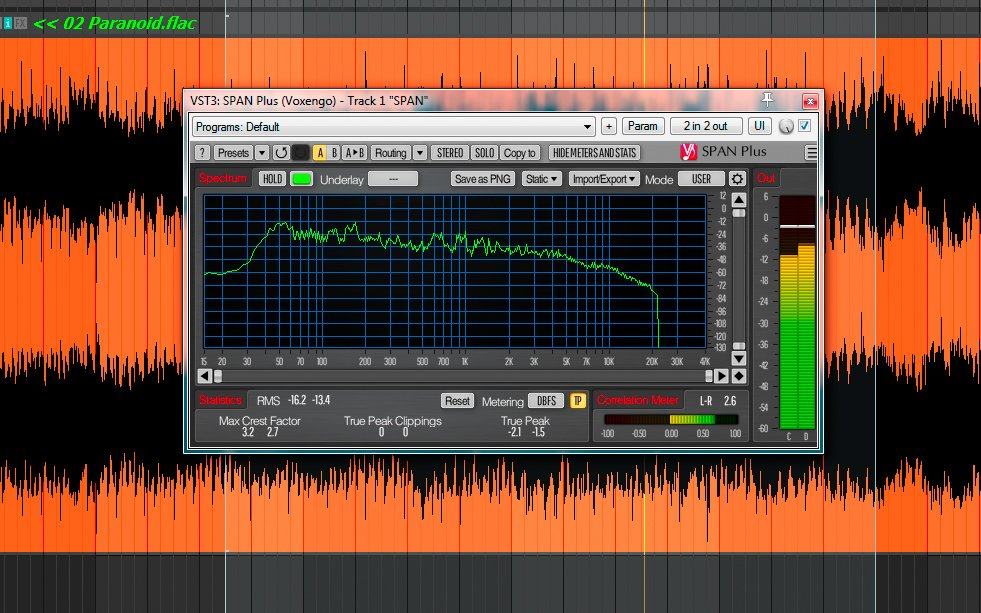The width and height of the screenshot is (981, 613).
Task: Select the A state slot
Action: 320,153
